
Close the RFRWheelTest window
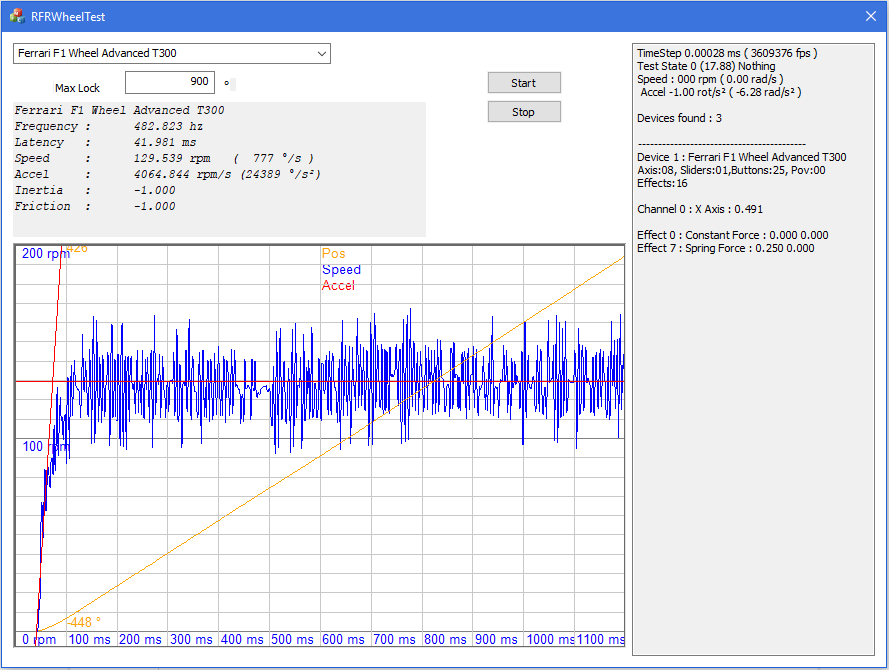[x=870, y=16]
